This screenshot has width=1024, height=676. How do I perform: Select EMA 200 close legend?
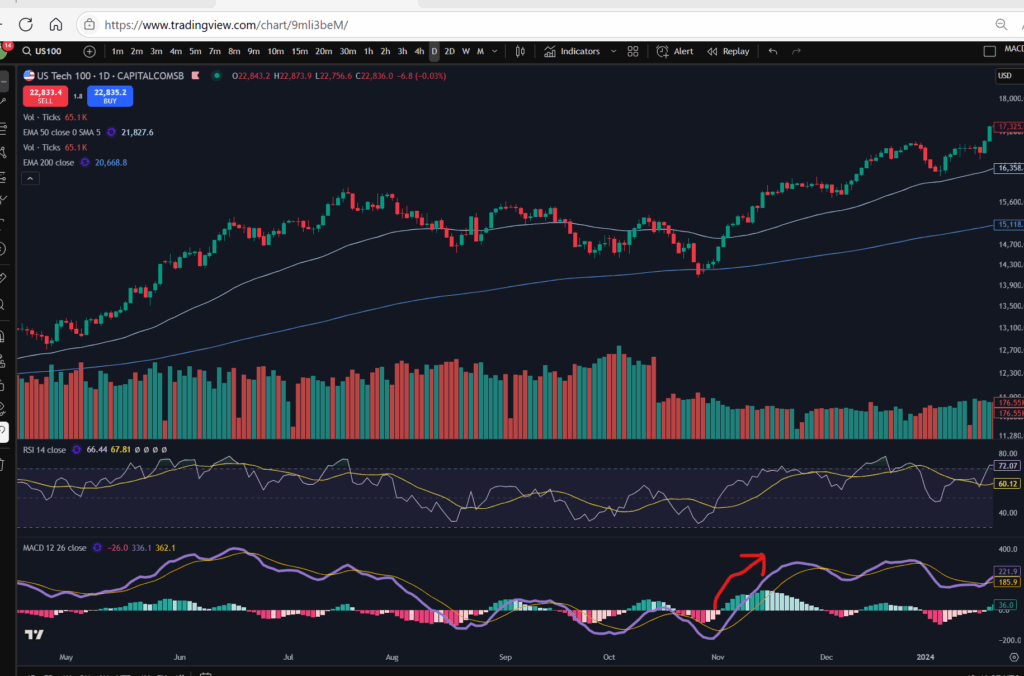point(48,163)
